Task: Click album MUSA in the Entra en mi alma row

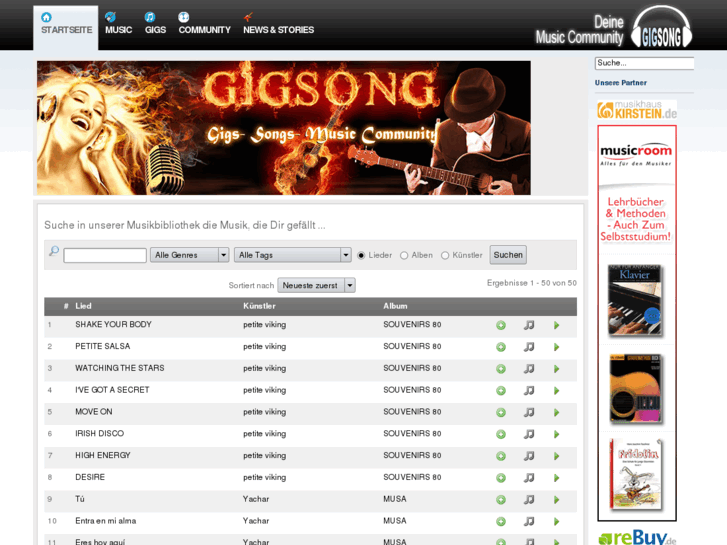Action: [x=395, y=521]
